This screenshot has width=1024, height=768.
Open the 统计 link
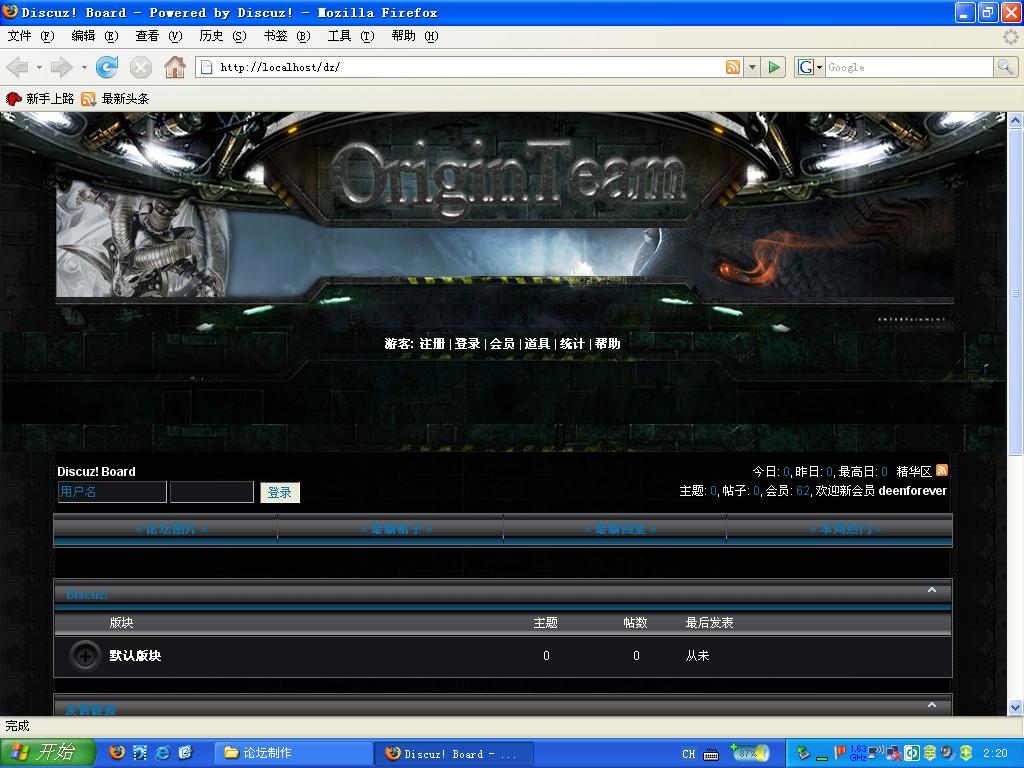[x=572, y=344]
